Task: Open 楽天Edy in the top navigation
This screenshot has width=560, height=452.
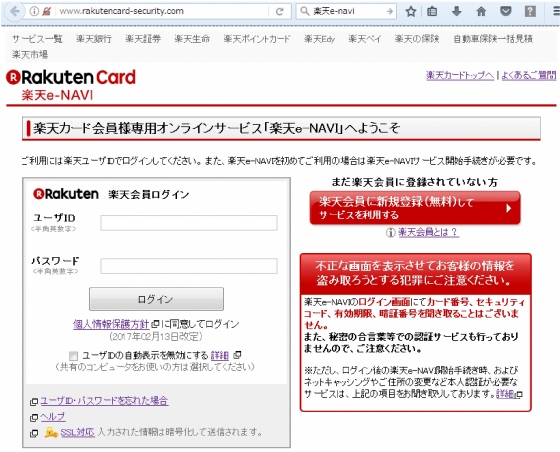Action: (x=319, y=39)
